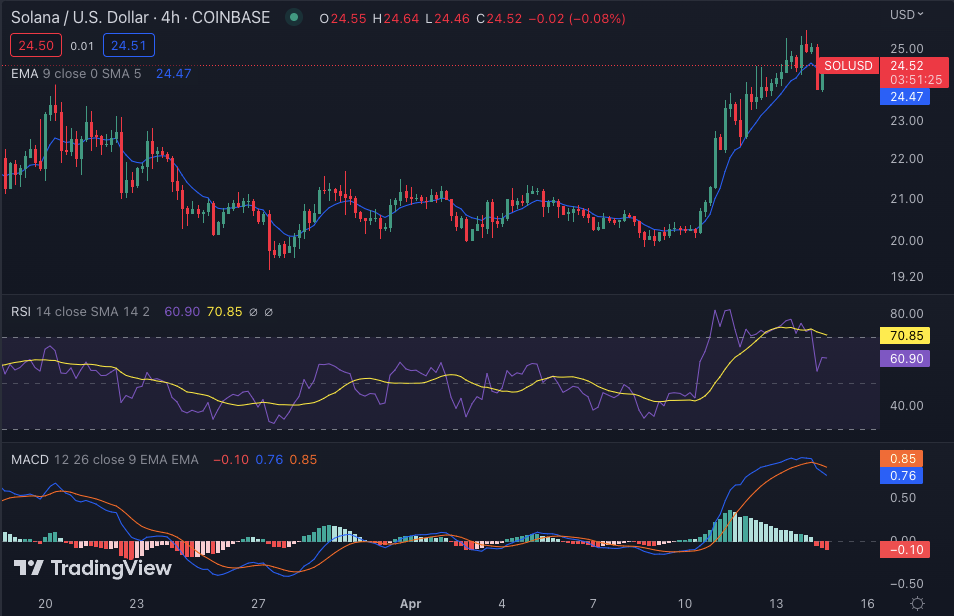954x616 pixels.
Task: Click the RSI legend yellow value 70.85
Action: (225, 312)
